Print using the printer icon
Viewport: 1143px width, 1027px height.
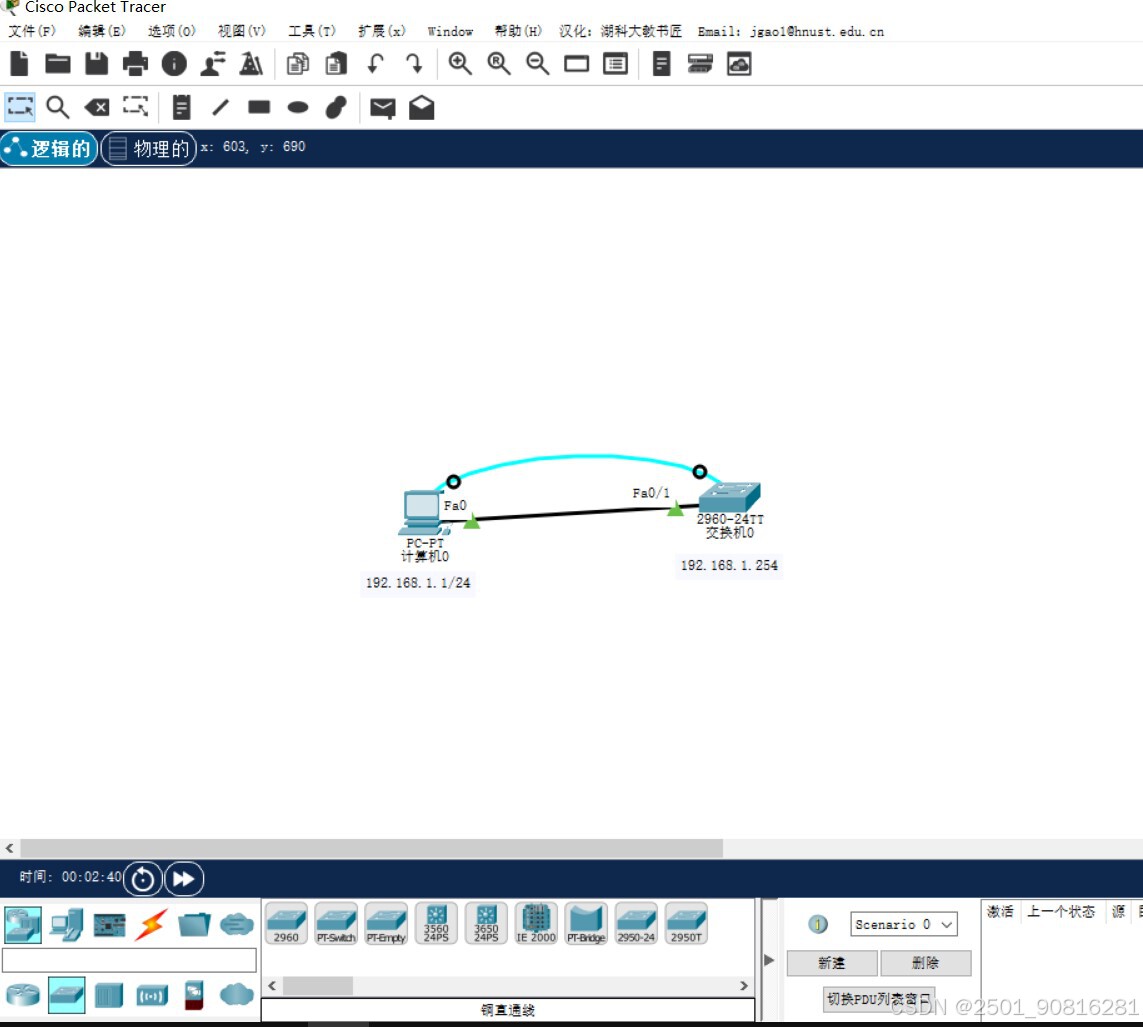click(x=135, y=64)
